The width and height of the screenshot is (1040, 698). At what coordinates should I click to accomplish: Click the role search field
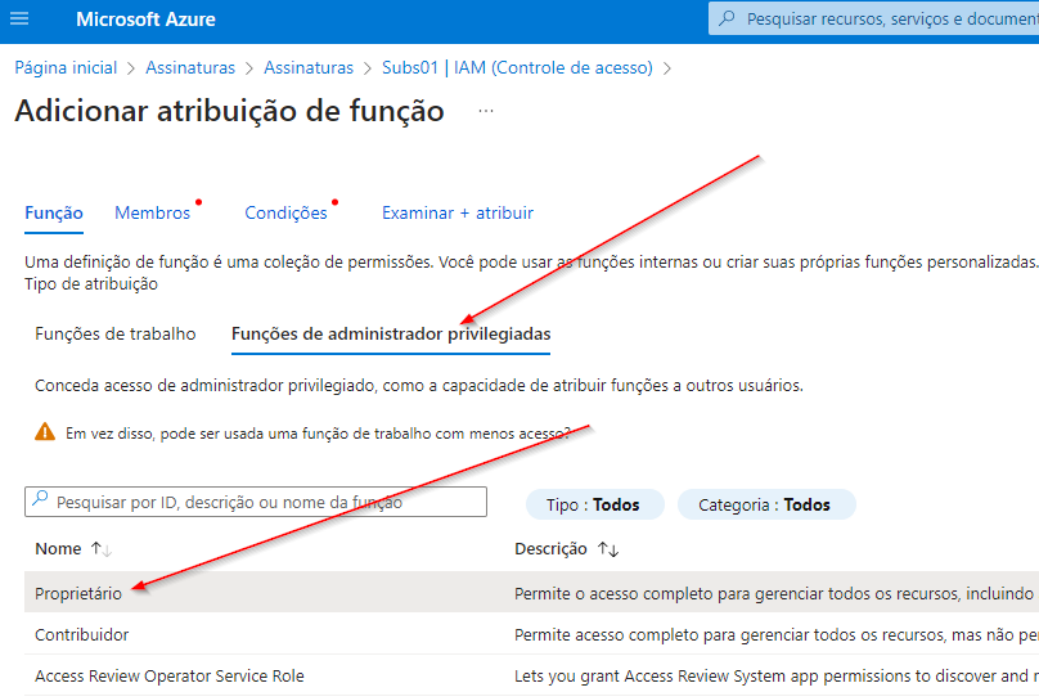click(255, 502)
